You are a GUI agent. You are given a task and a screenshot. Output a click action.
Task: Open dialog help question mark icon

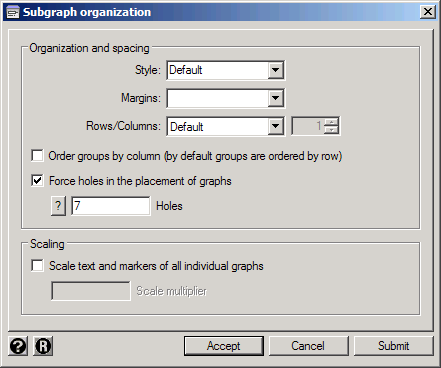18,346
